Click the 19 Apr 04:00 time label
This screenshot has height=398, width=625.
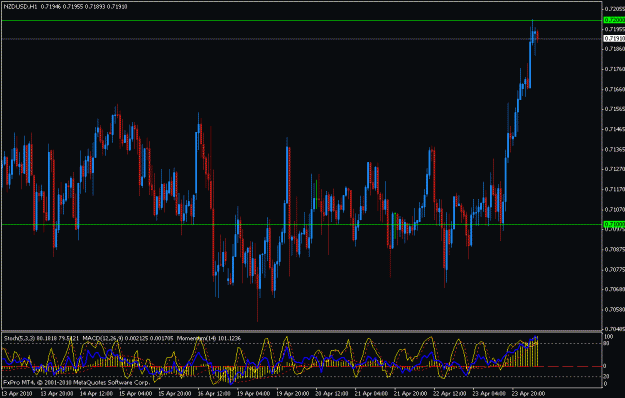click(x=254, y=394)
